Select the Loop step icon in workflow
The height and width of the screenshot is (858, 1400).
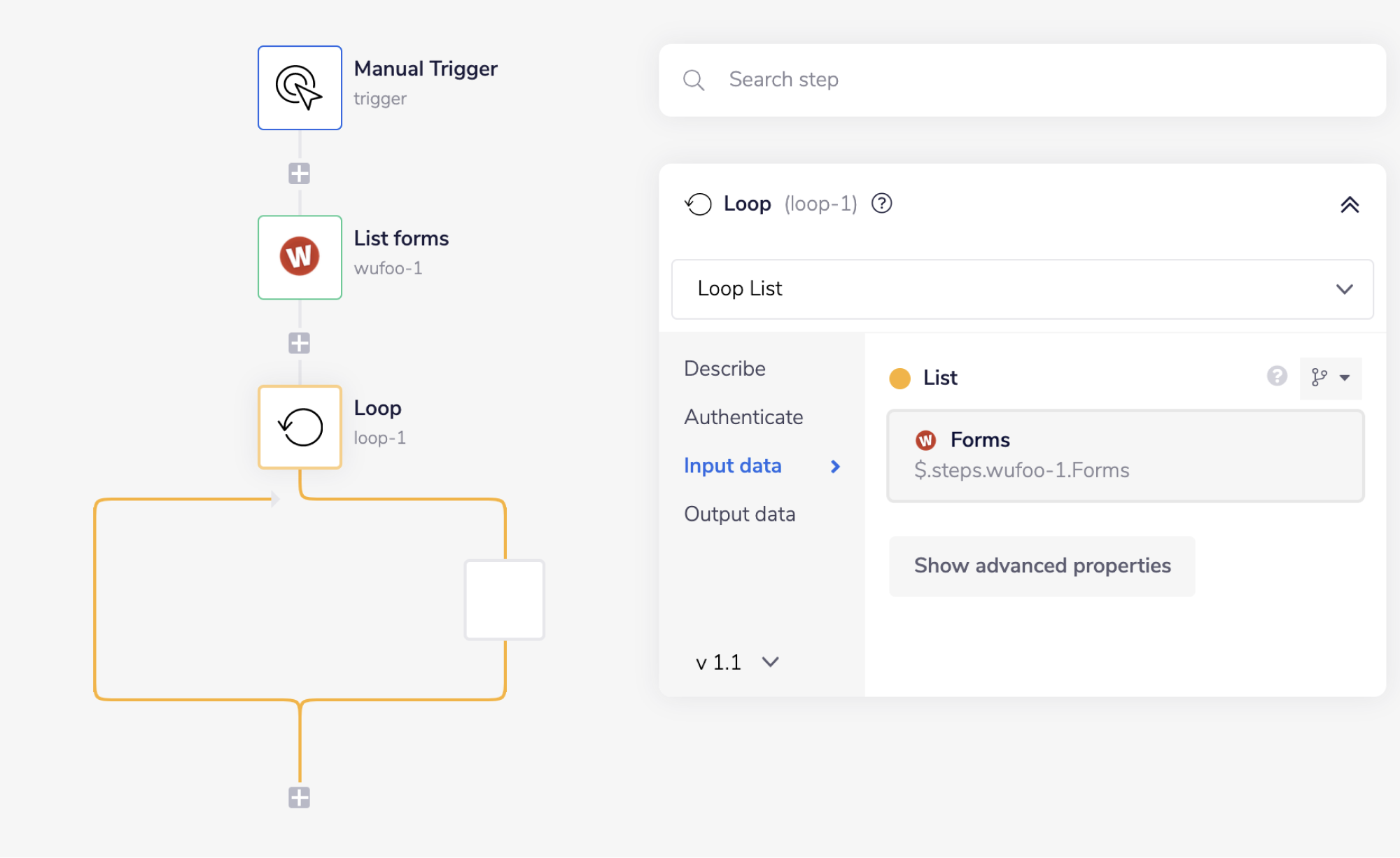300,427
